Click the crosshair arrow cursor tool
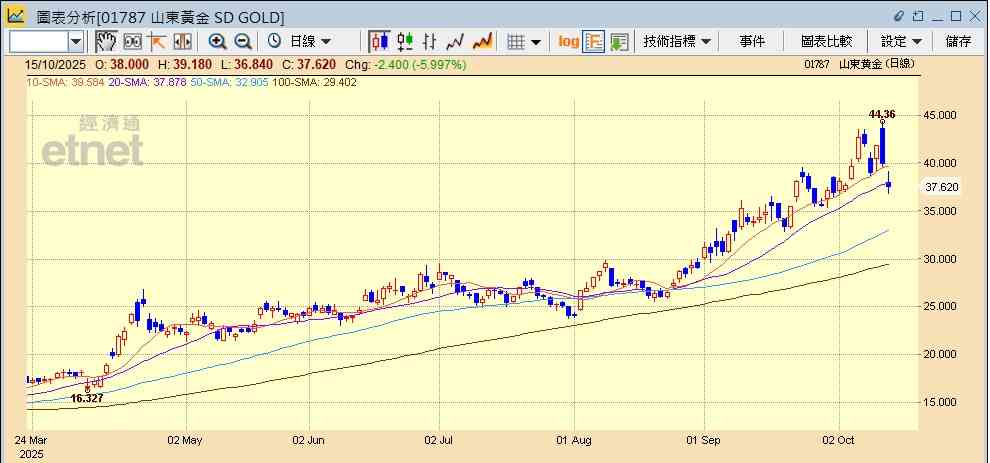This screenshot has width=990, height=463. coord(157,41)
